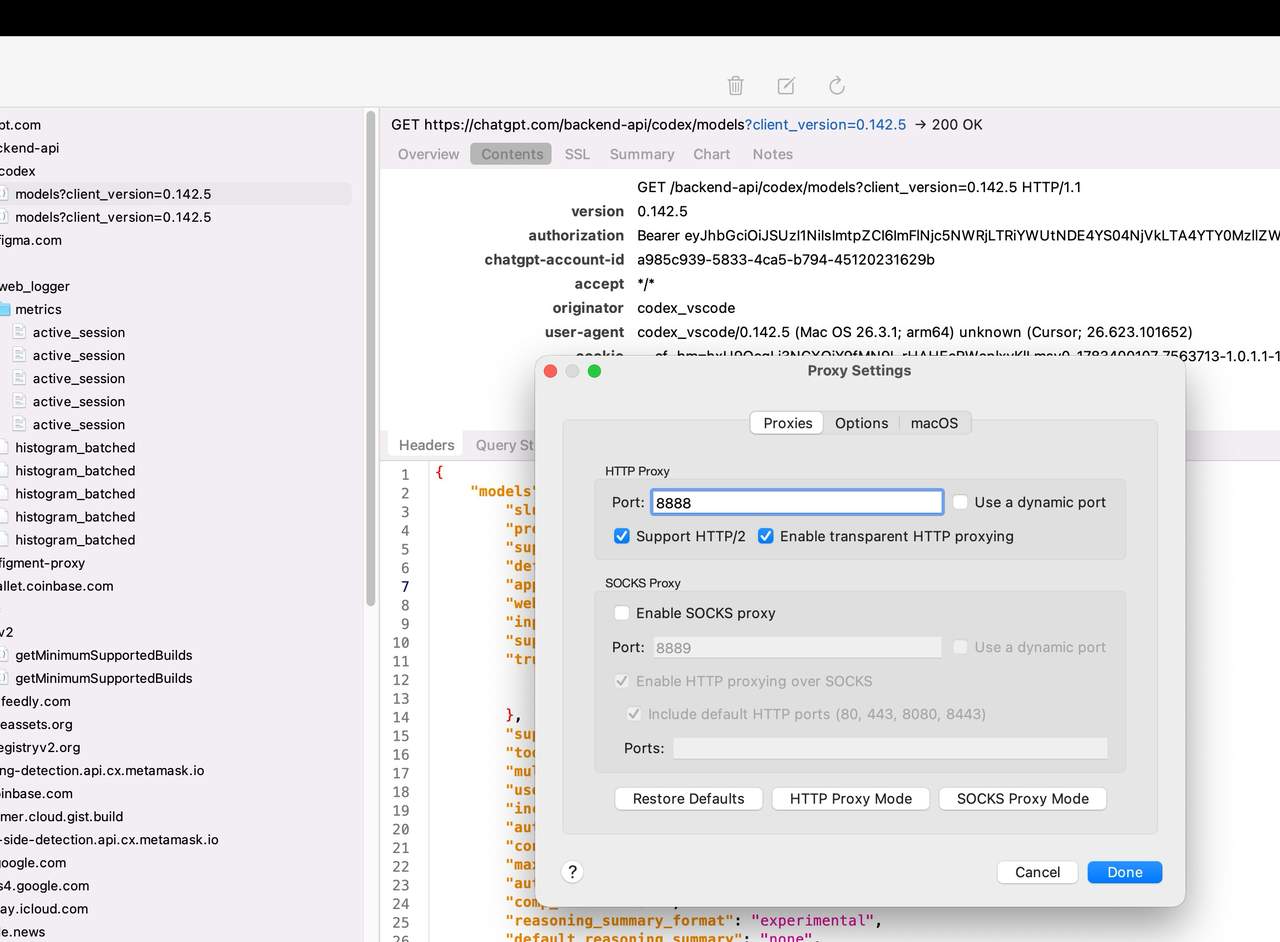Switch to the Proxies tab
Image resolution: width=1280 pixels, height=942 pixels.
click(x=787, y=423)
